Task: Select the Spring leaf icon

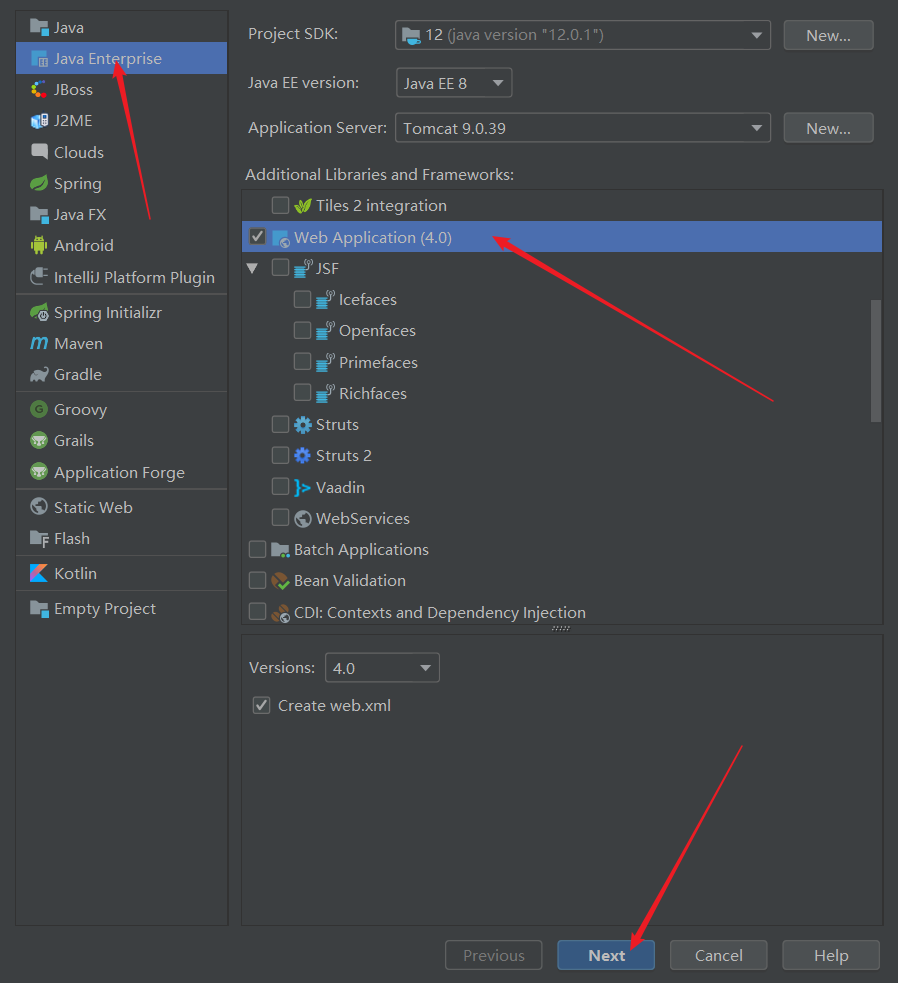Action: 39,183
